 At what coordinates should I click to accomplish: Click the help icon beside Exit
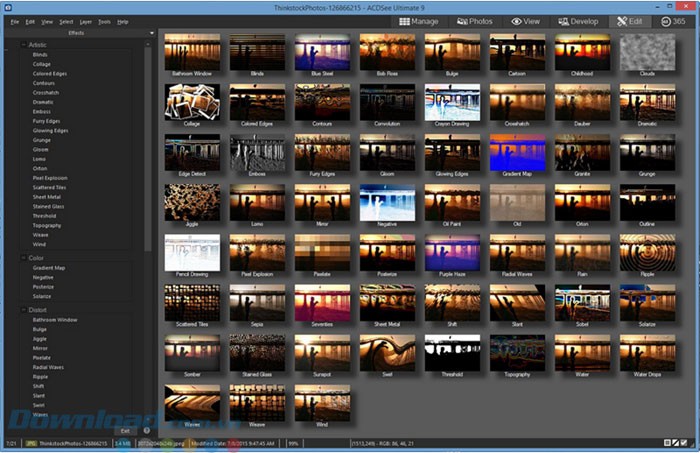click(147, 430)
